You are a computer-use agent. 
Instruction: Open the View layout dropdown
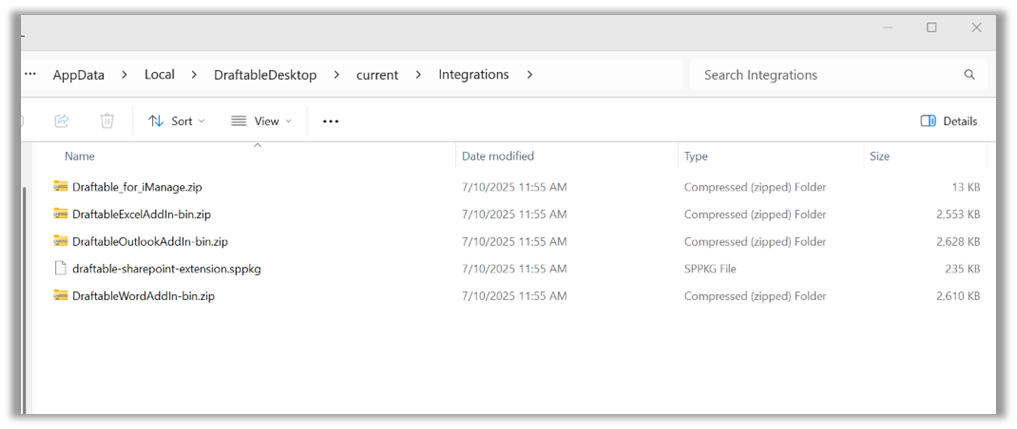point(261,121)
